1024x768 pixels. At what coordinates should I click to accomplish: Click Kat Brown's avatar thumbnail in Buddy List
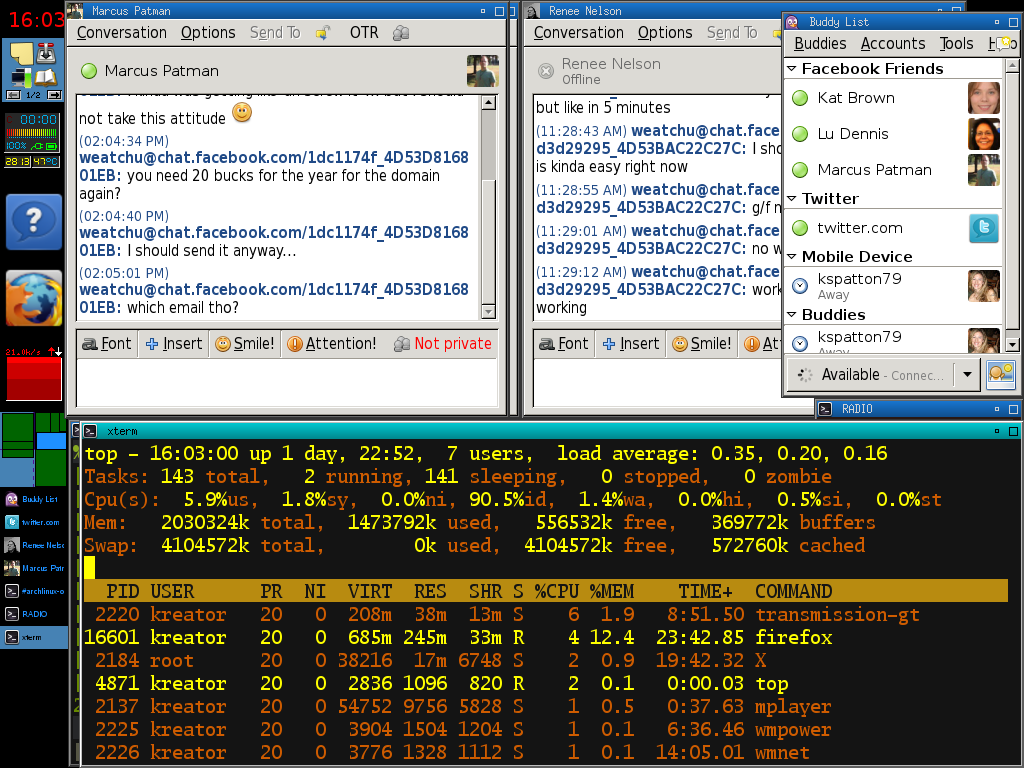click(984, 98)
